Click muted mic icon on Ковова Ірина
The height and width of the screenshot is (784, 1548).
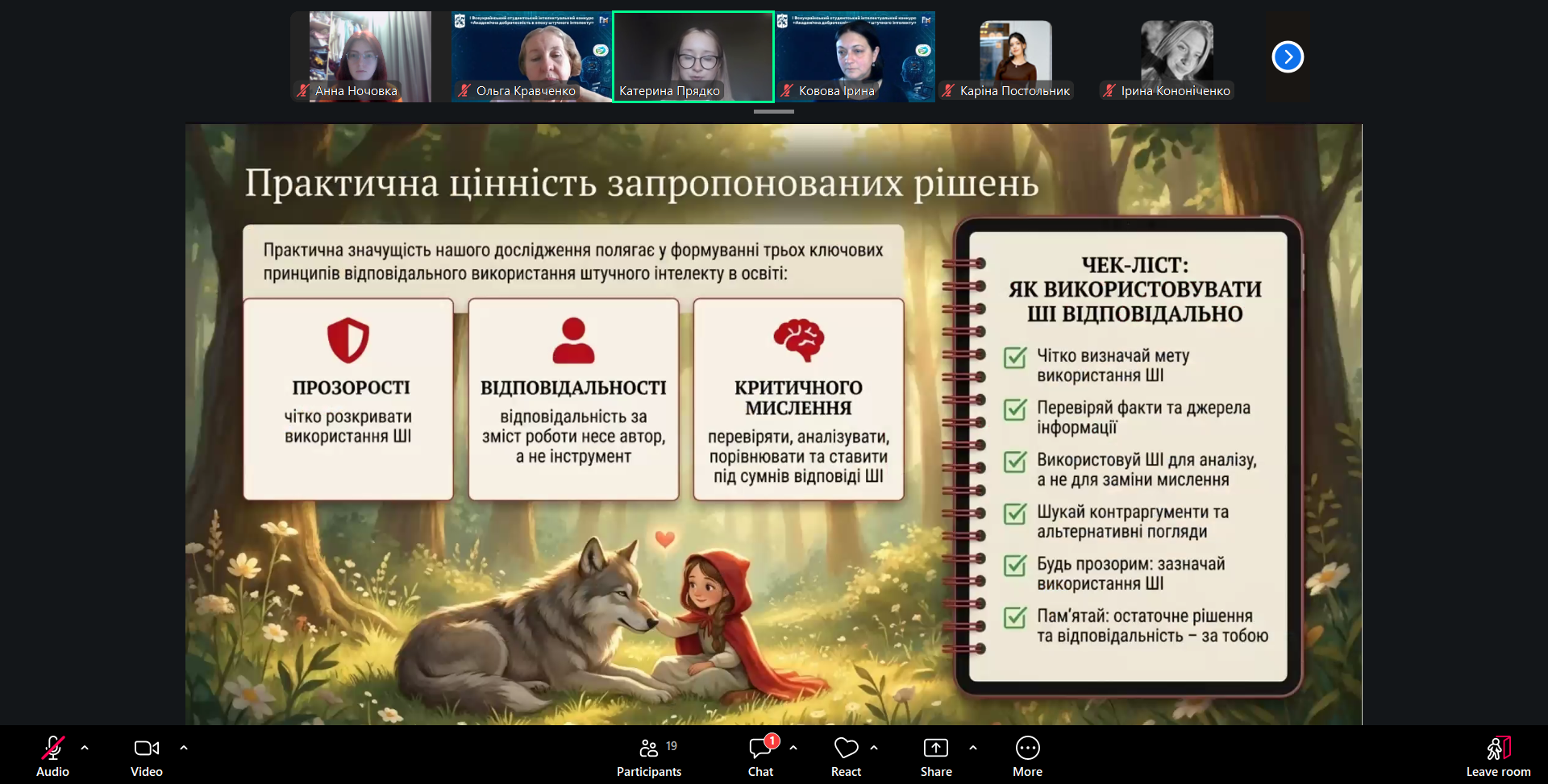pos(787,91)
